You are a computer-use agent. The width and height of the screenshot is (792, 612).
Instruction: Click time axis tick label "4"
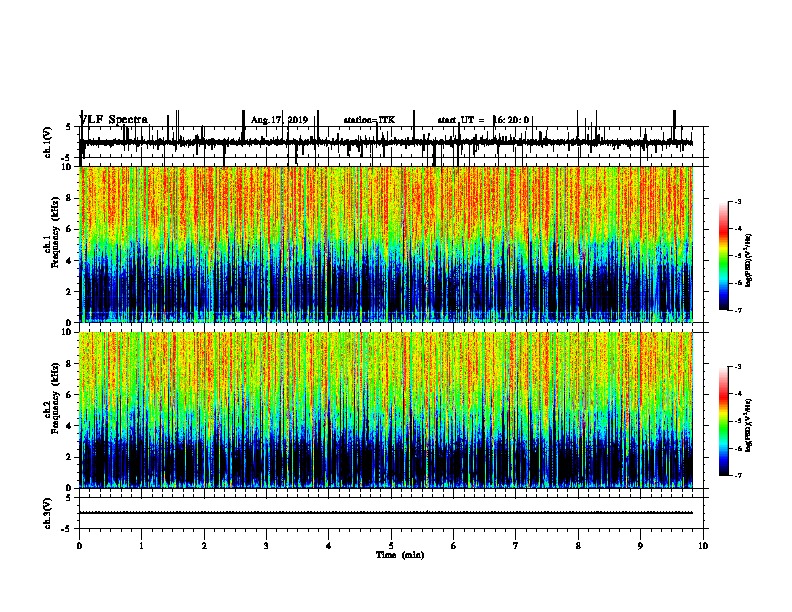coord(329,546)
